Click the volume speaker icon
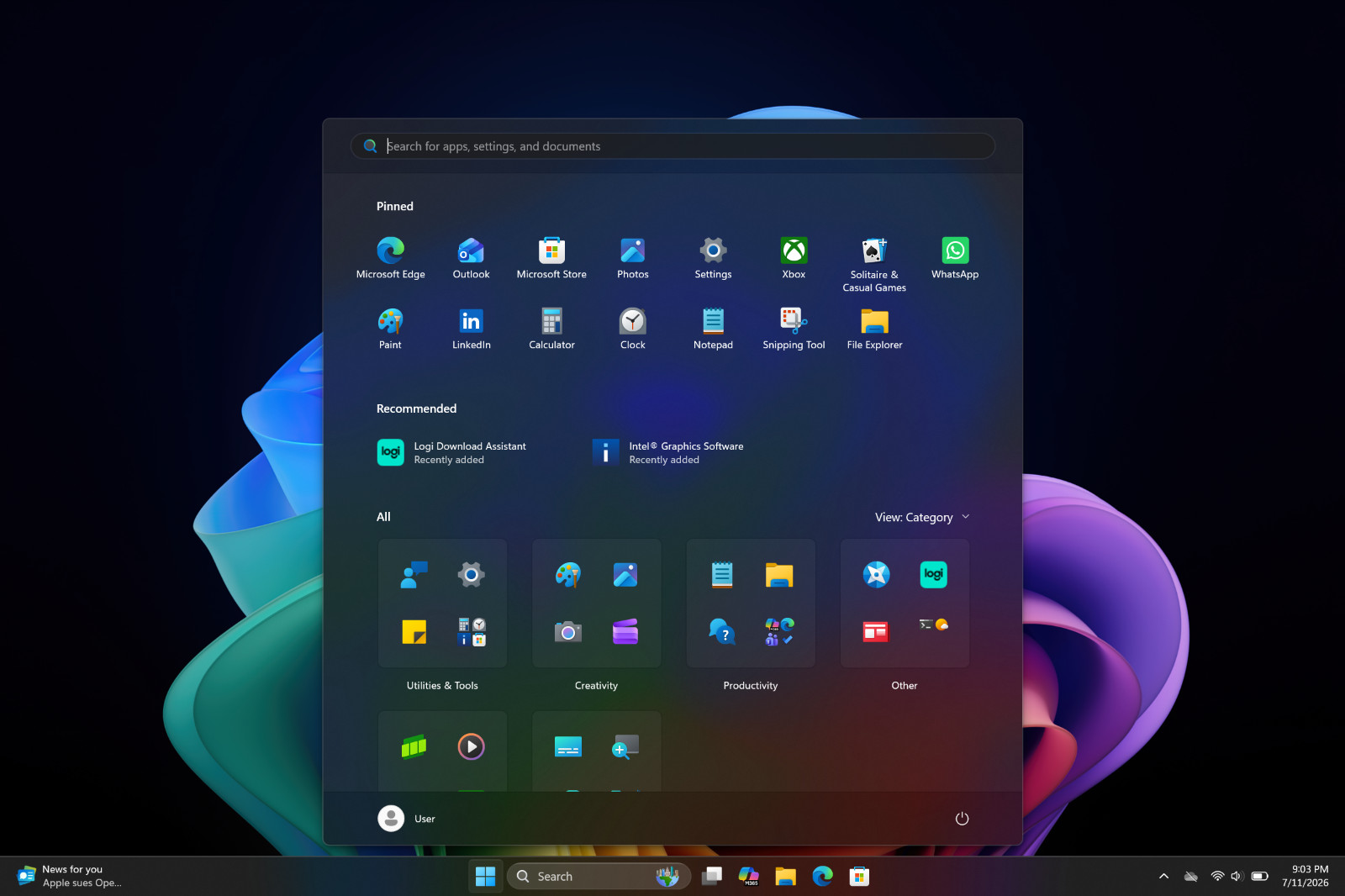The image size is (1345, 896). (1236, 876)
